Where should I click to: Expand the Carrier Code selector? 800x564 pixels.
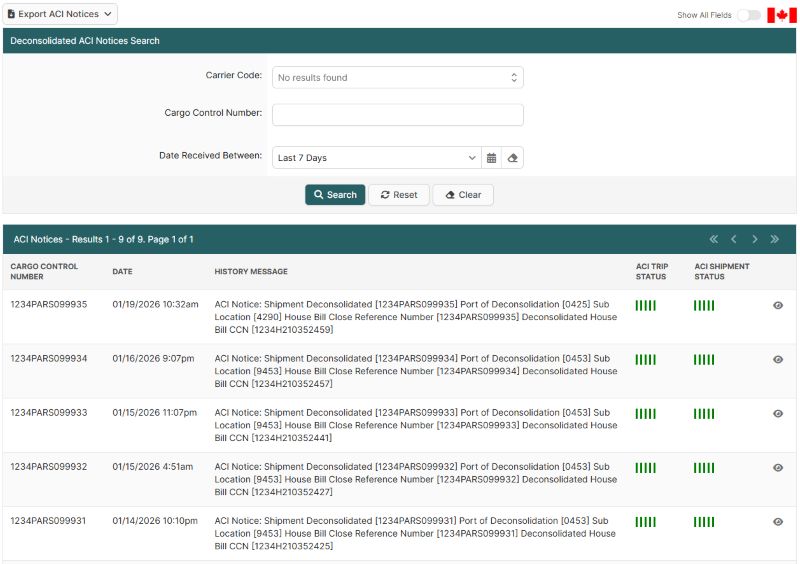point(397,77)
